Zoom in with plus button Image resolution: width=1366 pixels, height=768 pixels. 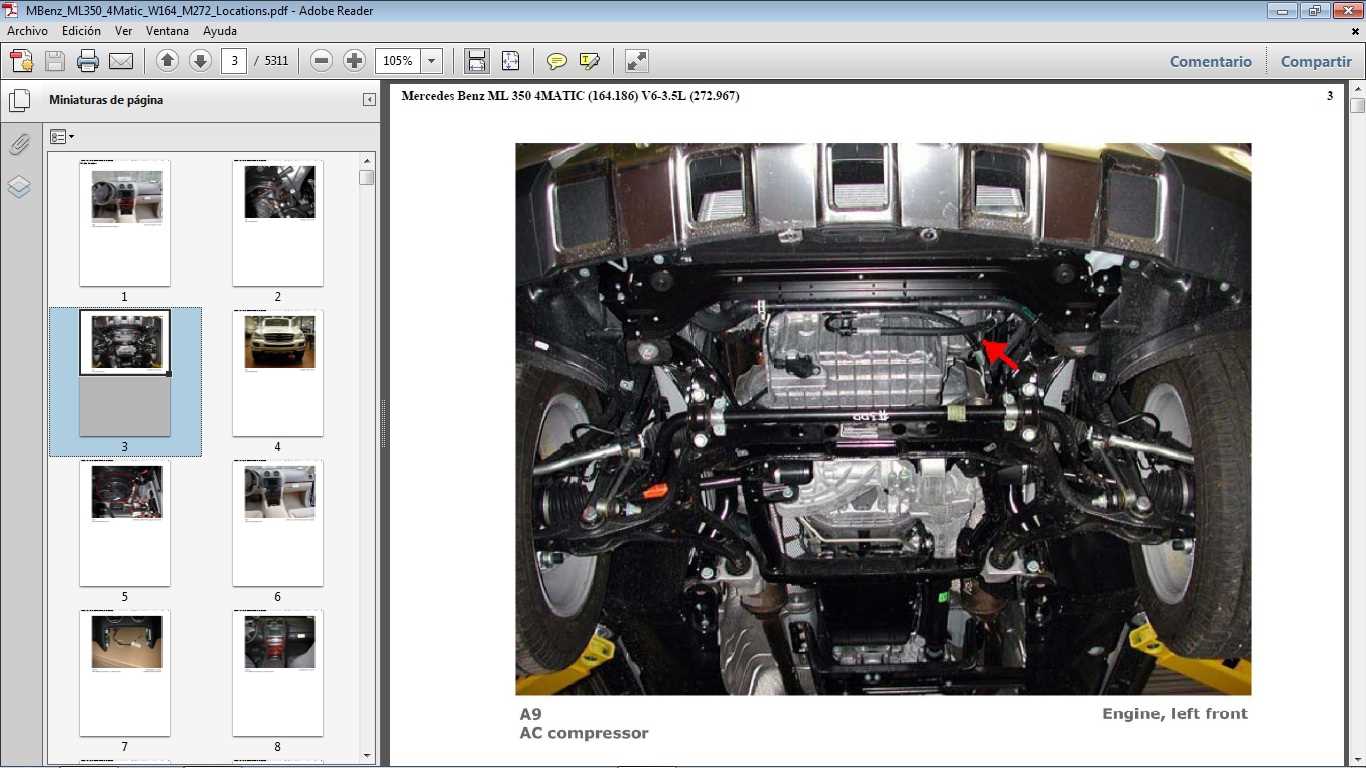pyautogui.click(x=354, y=61)
